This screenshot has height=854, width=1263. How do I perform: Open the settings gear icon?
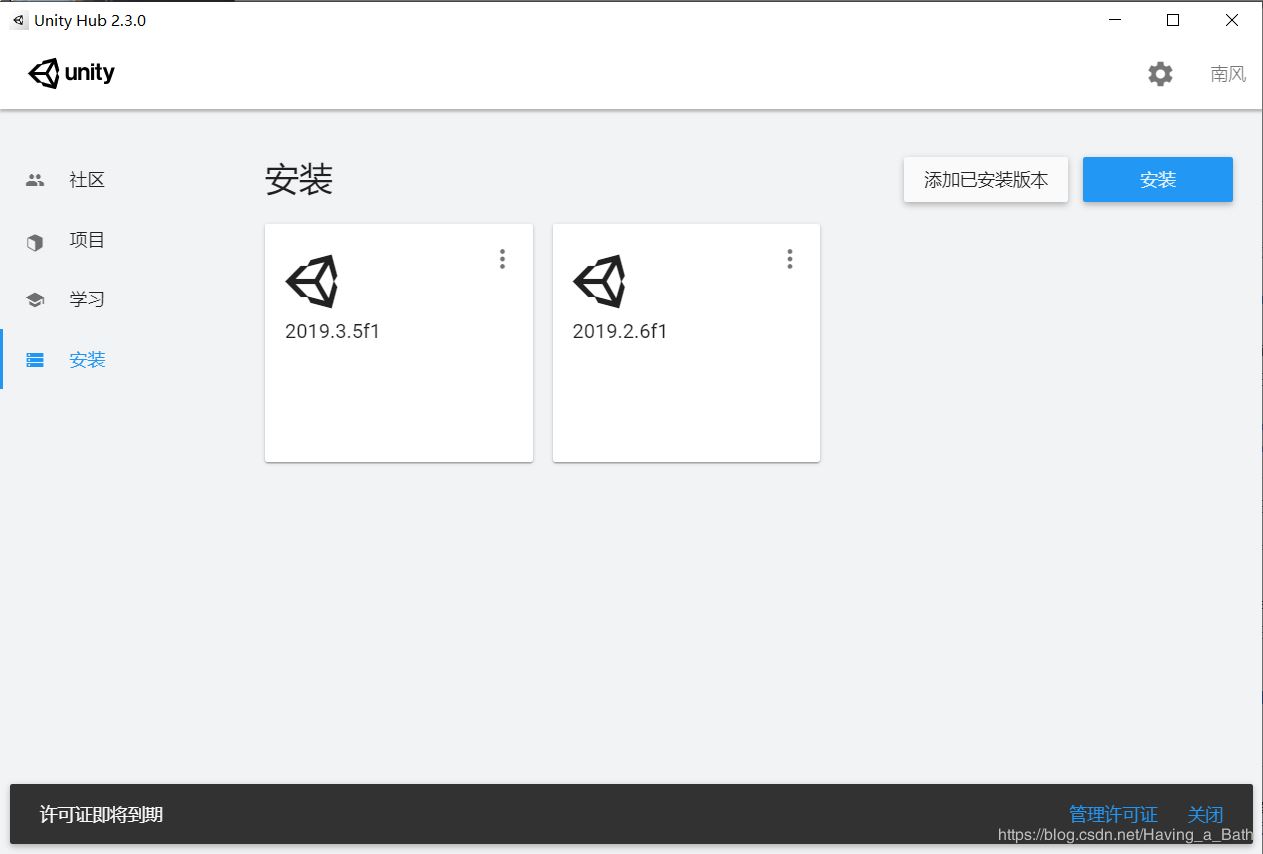click(x=1160, y=74)
